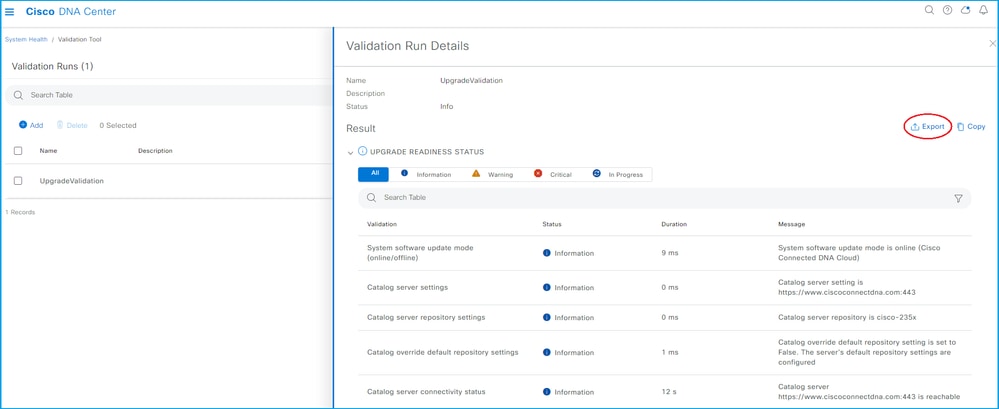This screenshot has height=409, width=999.
Task: Close the Validation Run Details panel
Action: [x=992, y=43]
